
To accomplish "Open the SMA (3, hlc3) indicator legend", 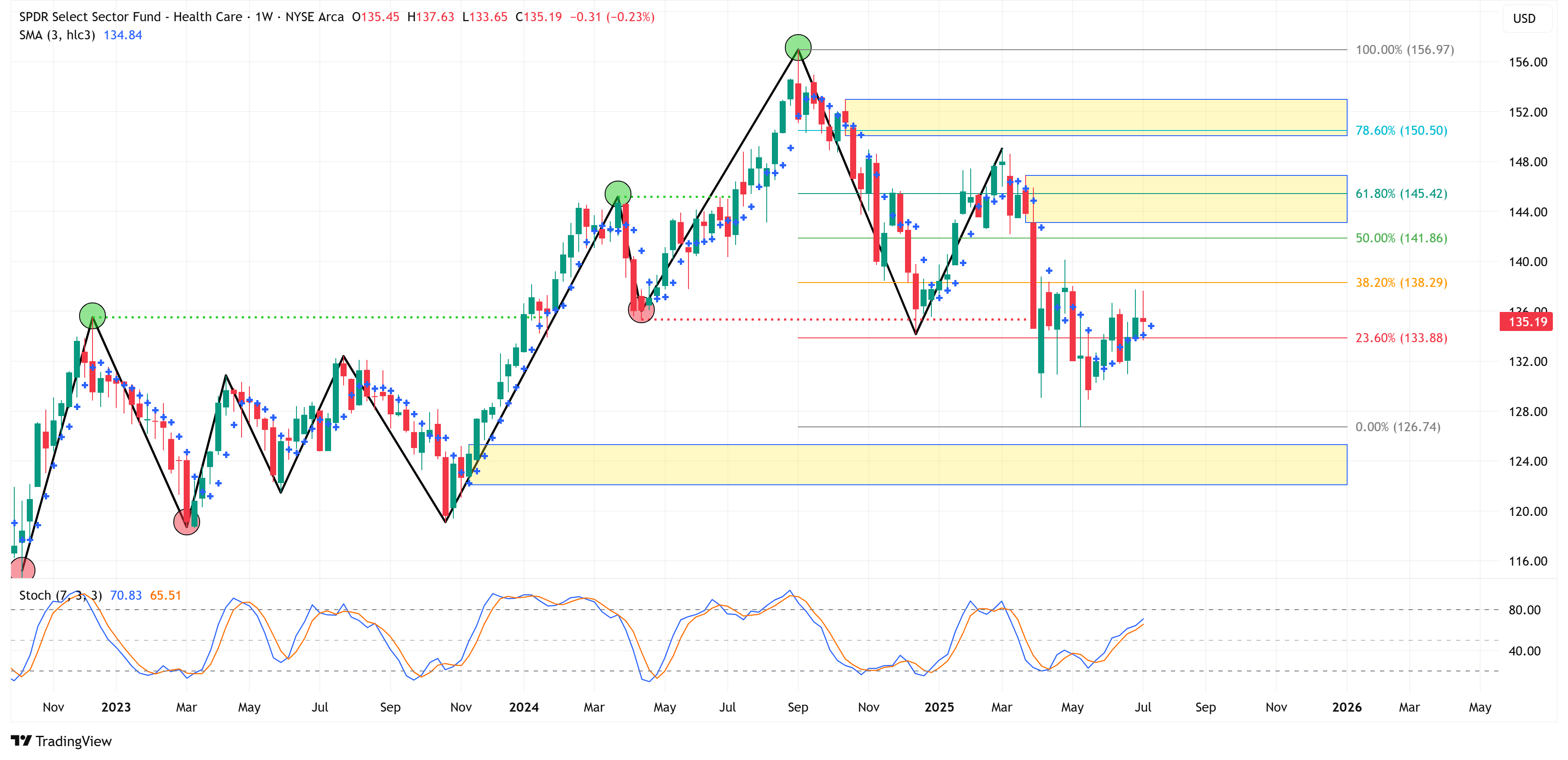I will coord(57,35).
